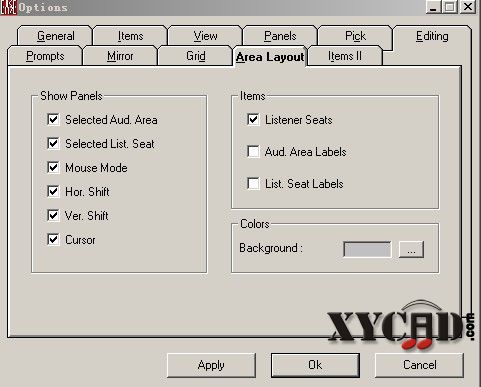Open background color picker ellipsis button
The height and width of the screenshot is (387, 481).
click(x=411, y=249)
